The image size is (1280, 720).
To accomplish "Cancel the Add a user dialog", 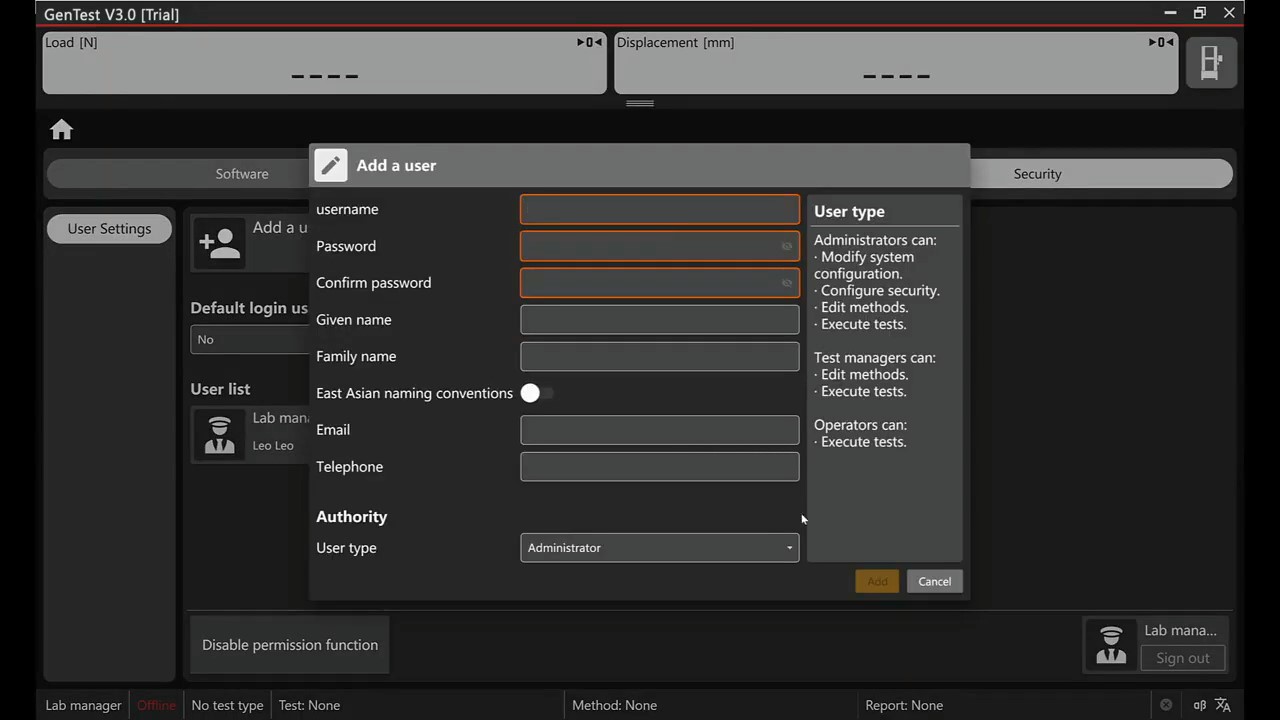I will 934,582.
